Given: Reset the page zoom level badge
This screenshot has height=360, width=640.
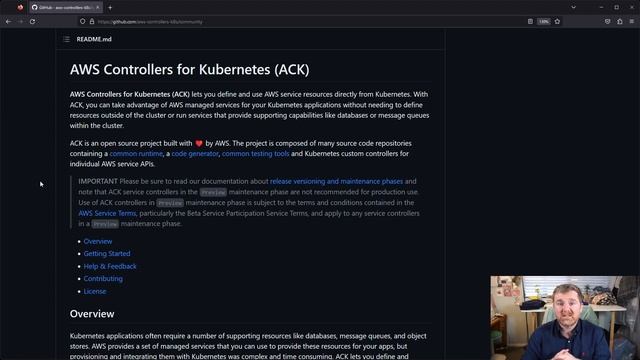Looking at the screenshot, I should click(x=544, y=22).
